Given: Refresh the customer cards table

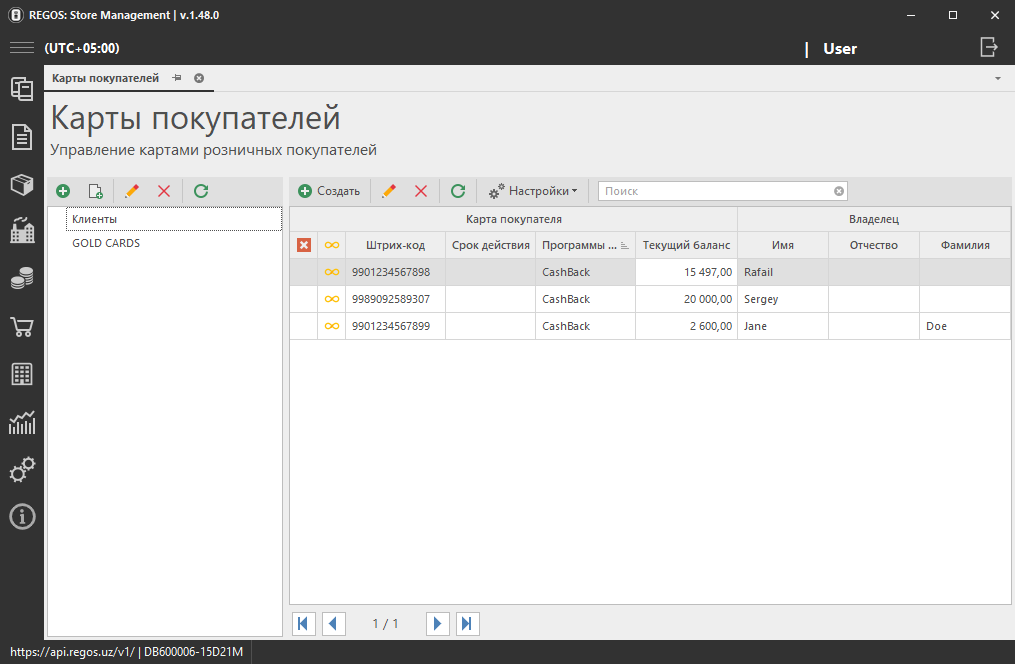Looking at the screenshot, I should pyautogui.click(x=458, y=191).
